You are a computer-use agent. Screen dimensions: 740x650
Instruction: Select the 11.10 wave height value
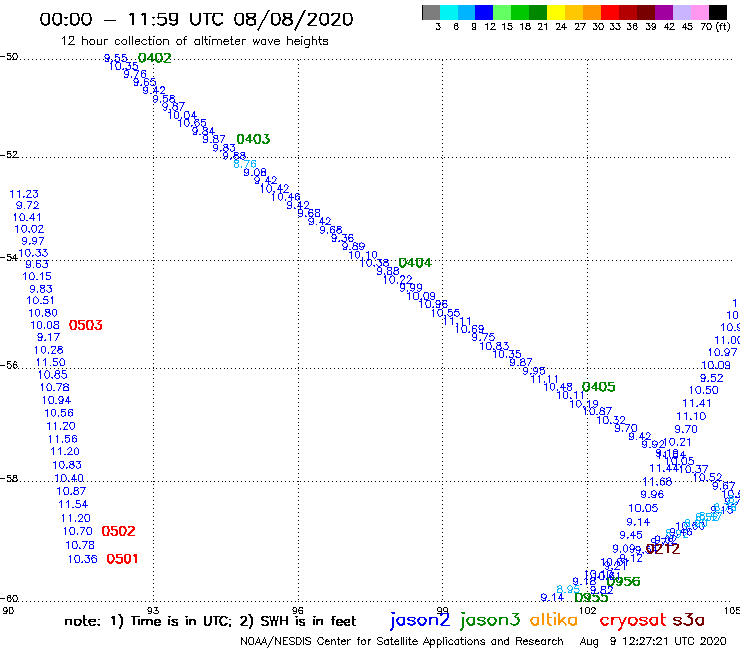pyautogui.click(x=691, y=416)
